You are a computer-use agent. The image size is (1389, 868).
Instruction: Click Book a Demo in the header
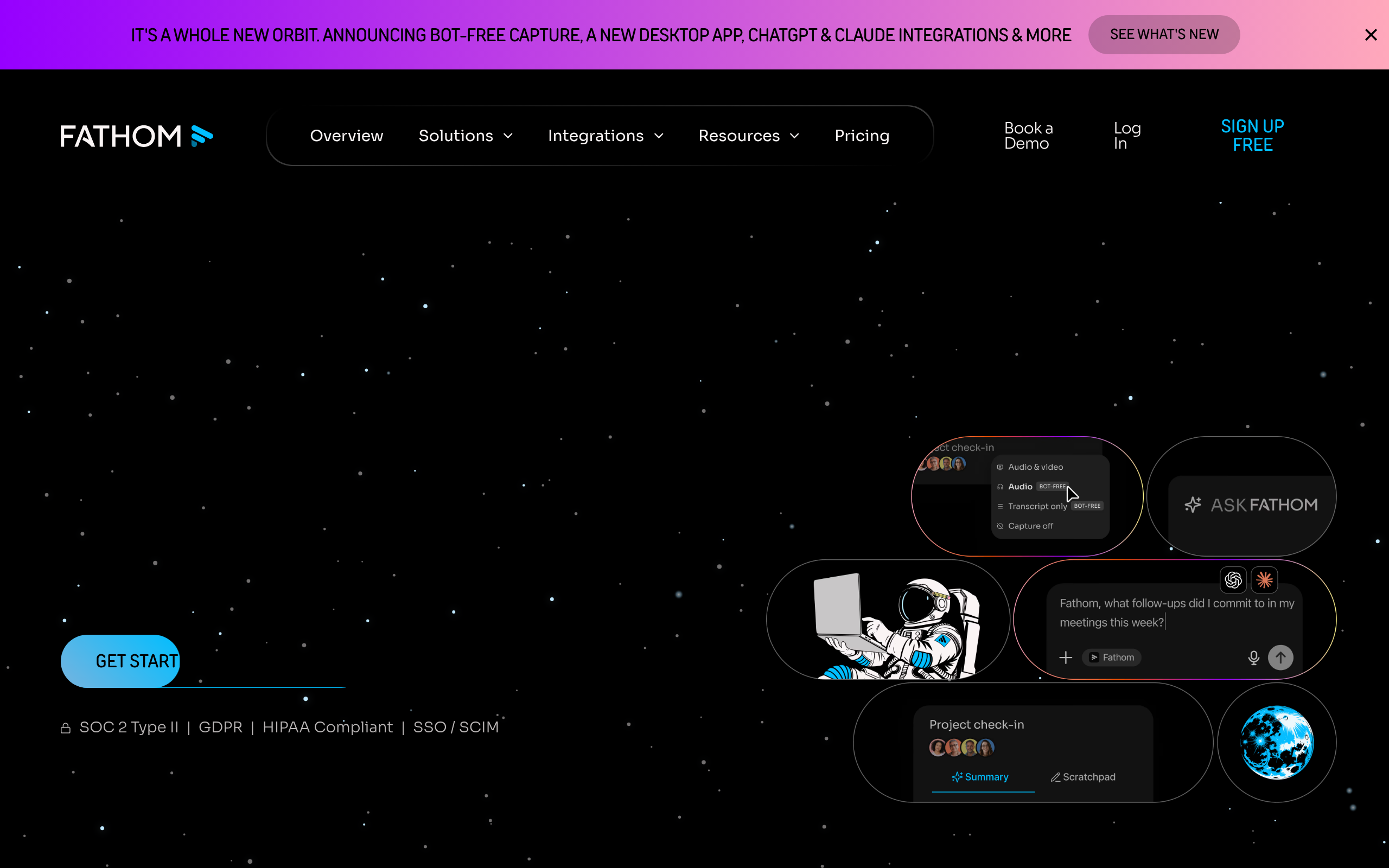1029,136
